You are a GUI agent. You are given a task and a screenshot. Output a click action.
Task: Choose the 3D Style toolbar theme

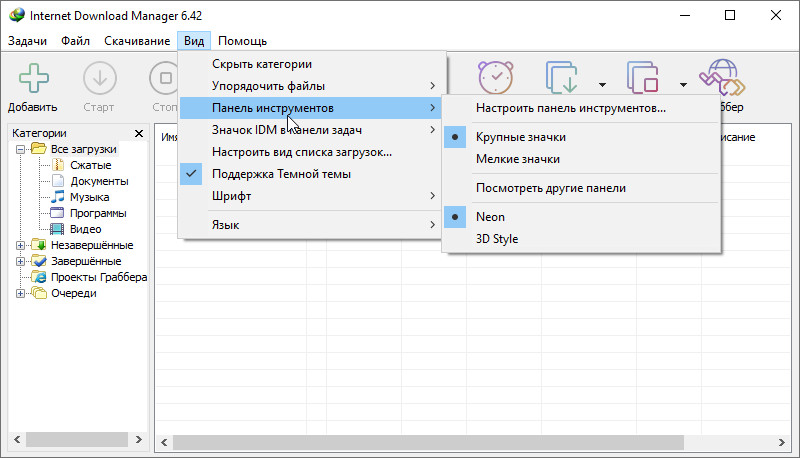pos(497,239)
